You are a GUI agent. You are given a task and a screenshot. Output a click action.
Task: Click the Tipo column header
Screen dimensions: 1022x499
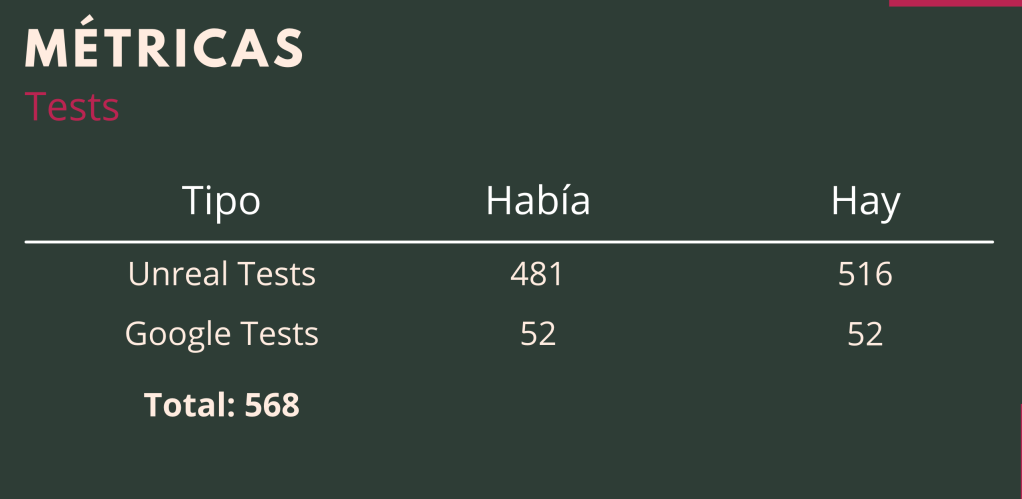(x=221, y=201)
